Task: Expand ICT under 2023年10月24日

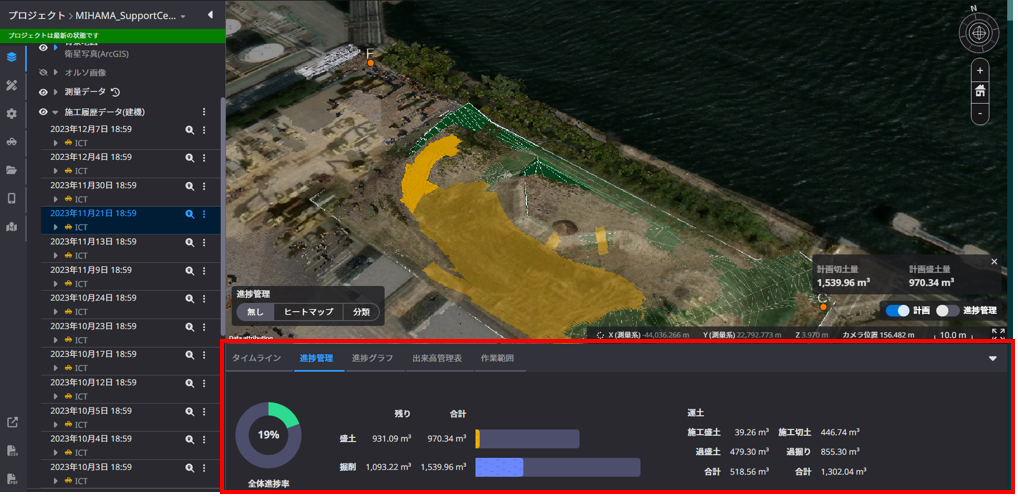Action: pyautogui.click(x=56, y=312)
